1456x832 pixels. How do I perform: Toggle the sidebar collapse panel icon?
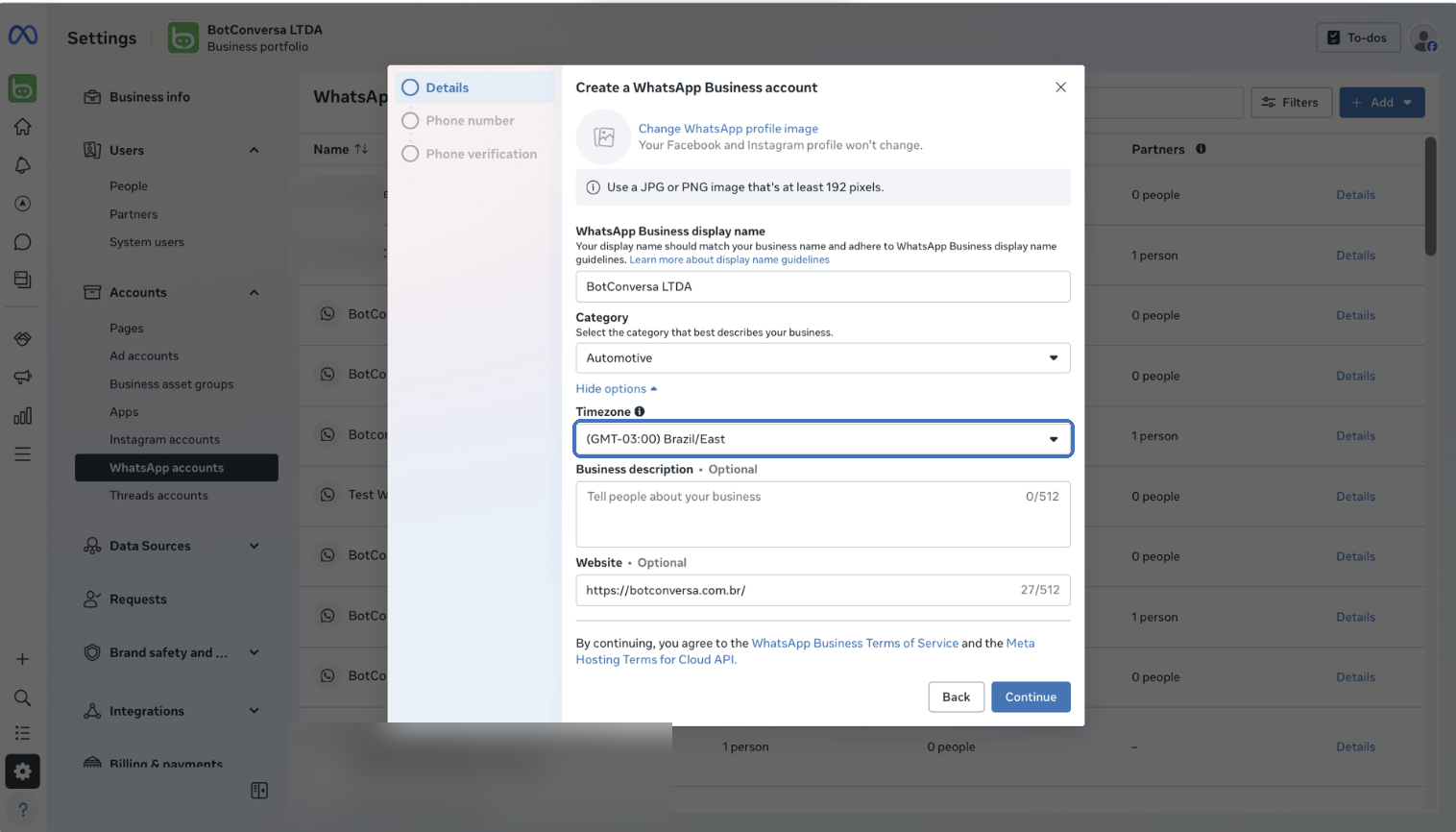(259, 791)
